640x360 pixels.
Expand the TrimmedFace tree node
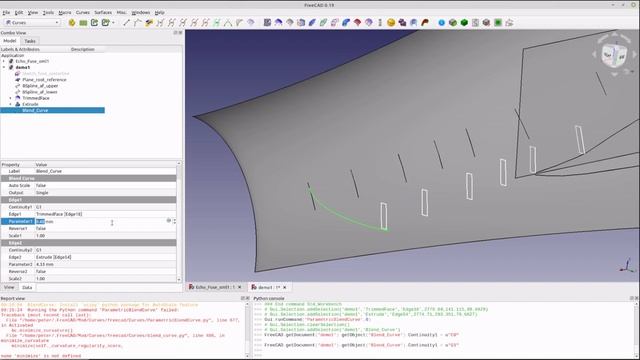coord(11,98)
